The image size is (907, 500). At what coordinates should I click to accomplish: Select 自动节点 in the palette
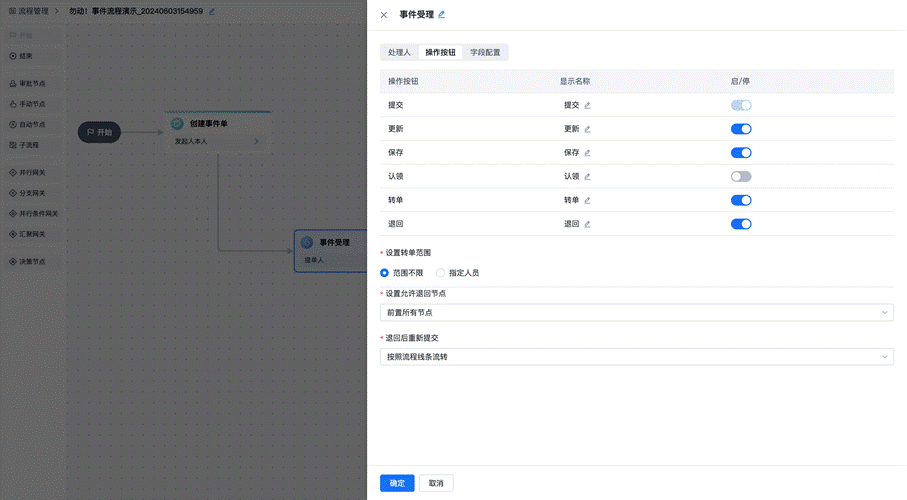coord(27,124)
